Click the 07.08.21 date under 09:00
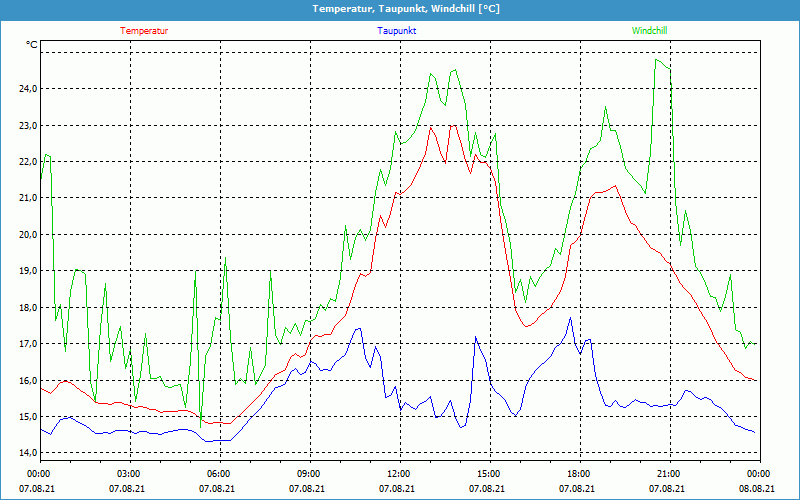This screenshot has height=500, width=800. pyautogui.click(x=307, y=488)
